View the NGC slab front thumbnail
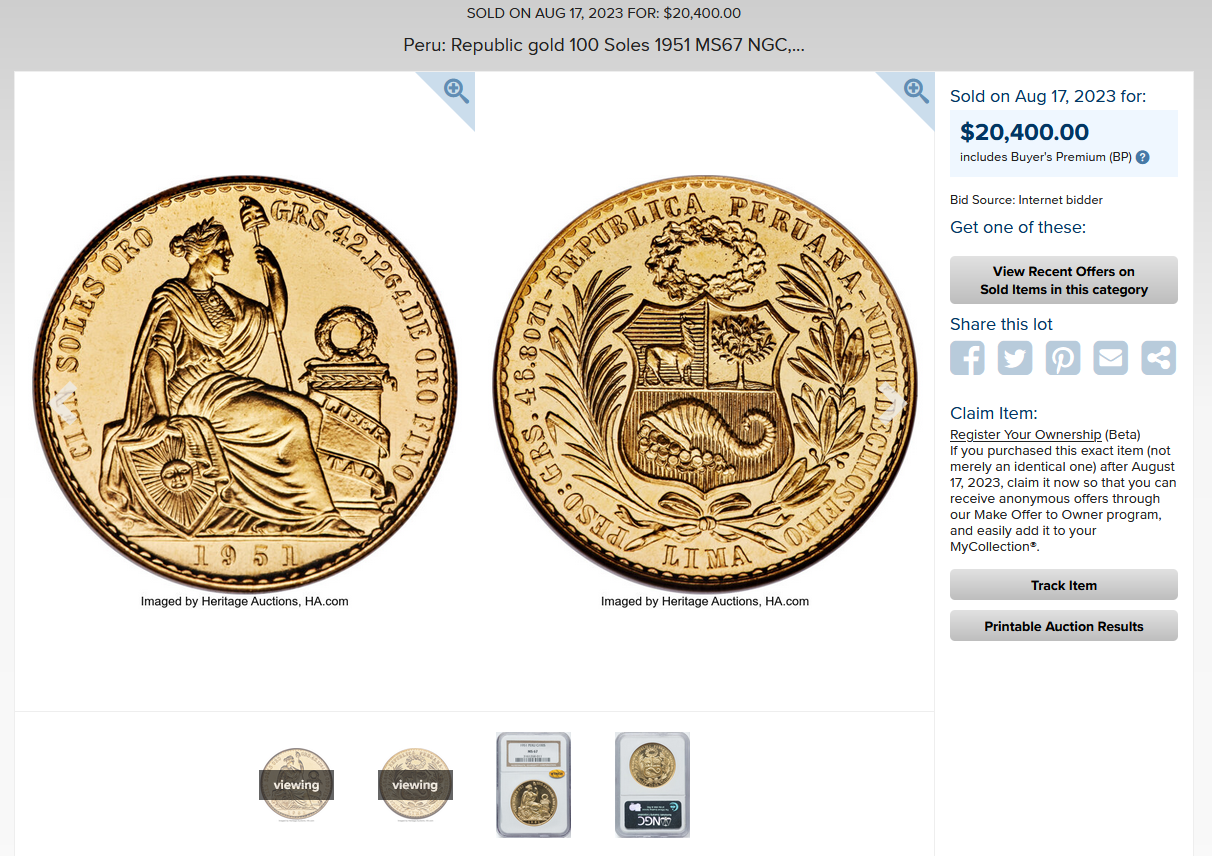 534,784
